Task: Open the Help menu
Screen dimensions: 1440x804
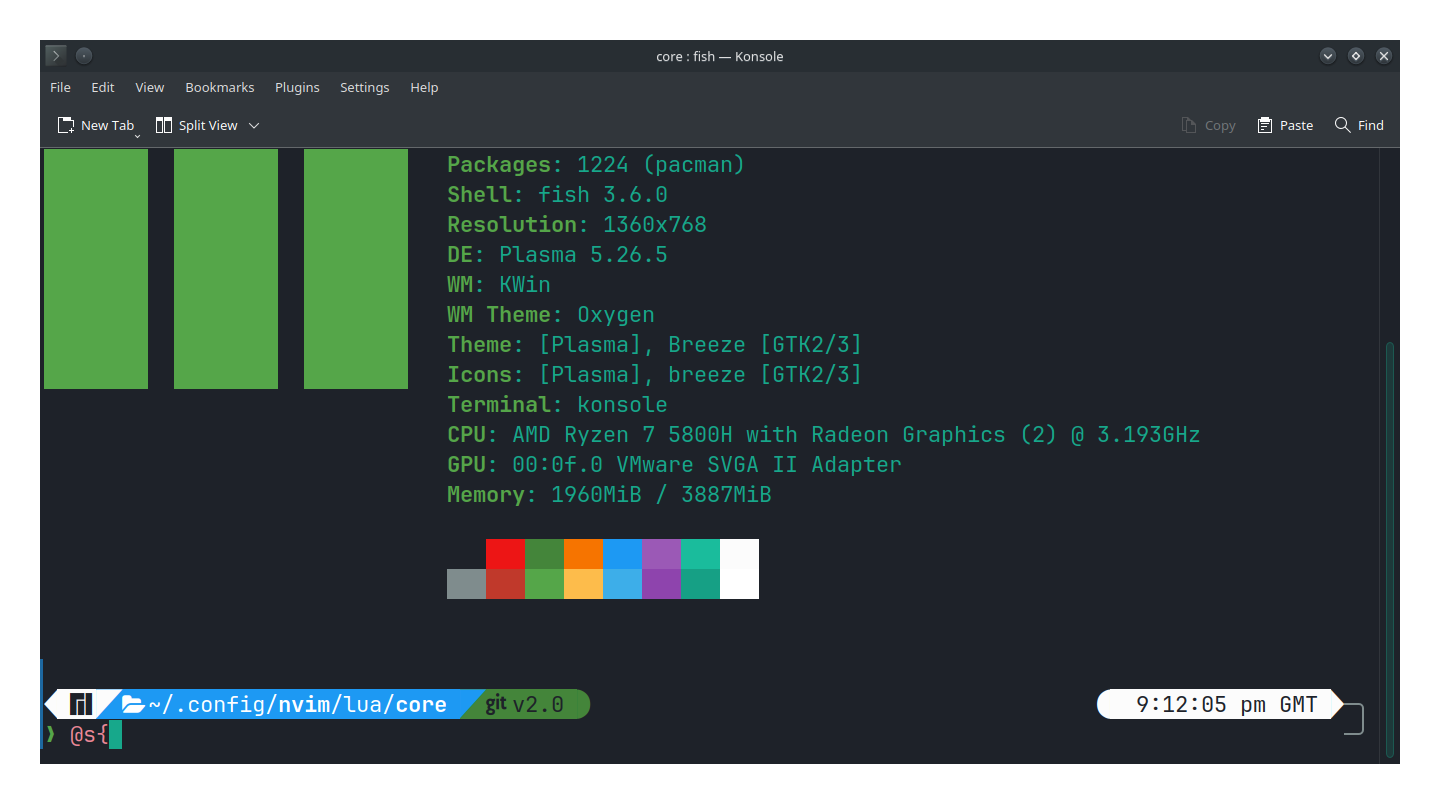Action: pos(424,87)
